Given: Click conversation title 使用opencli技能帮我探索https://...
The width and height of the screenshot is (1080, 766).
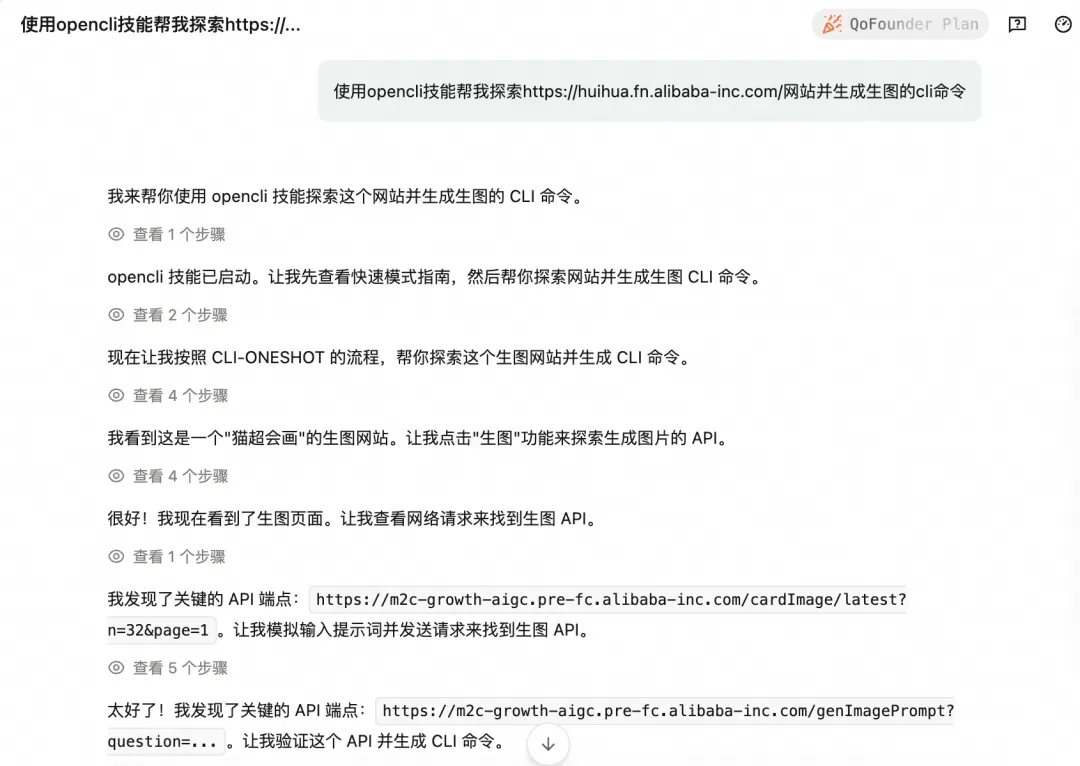Looking at the screenshot, I should coord(160,25).
